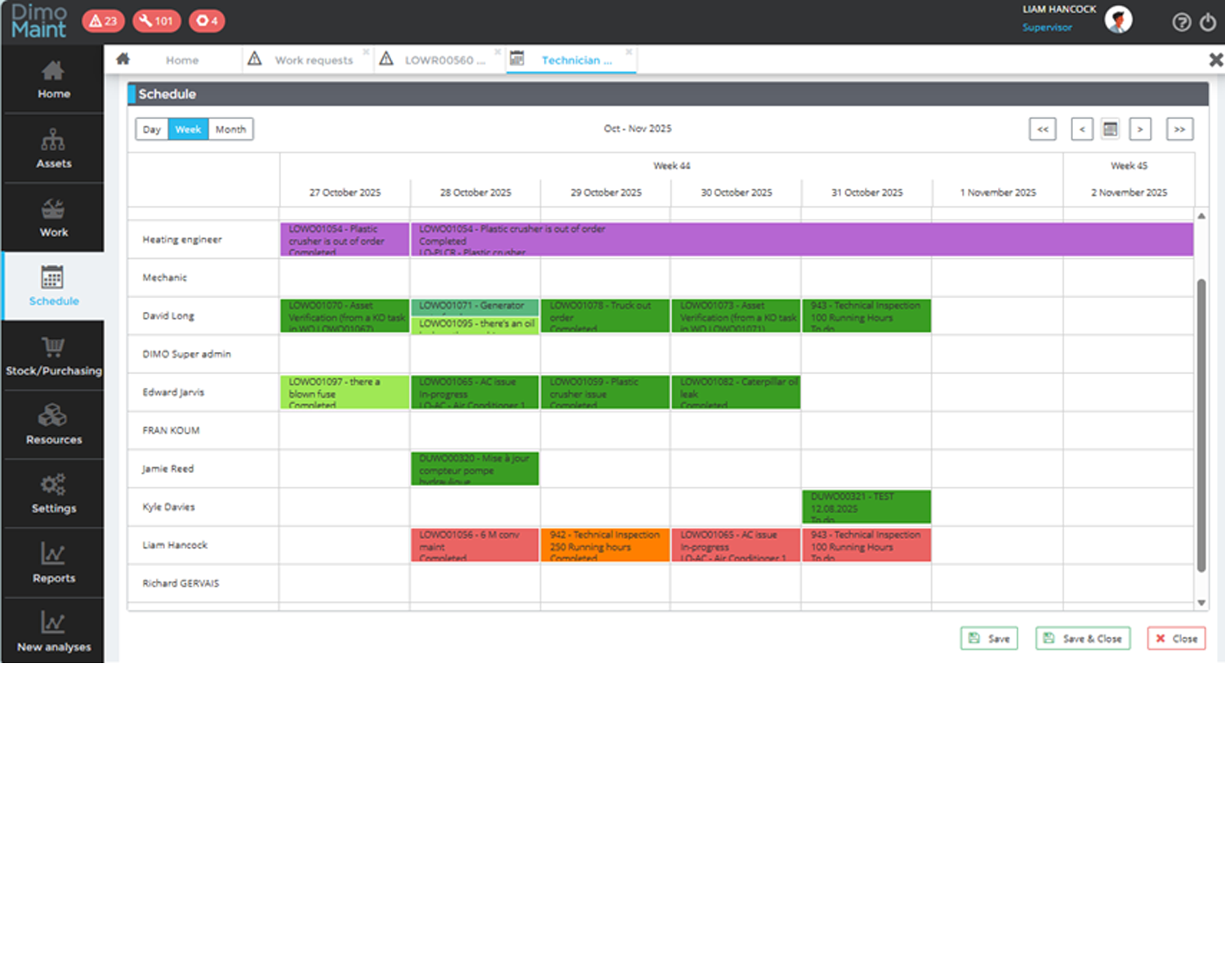Go to previous week with the left arrow
Image resolution: width=1225 pixels, height=980 pixels.
[x=1081, y=129]
